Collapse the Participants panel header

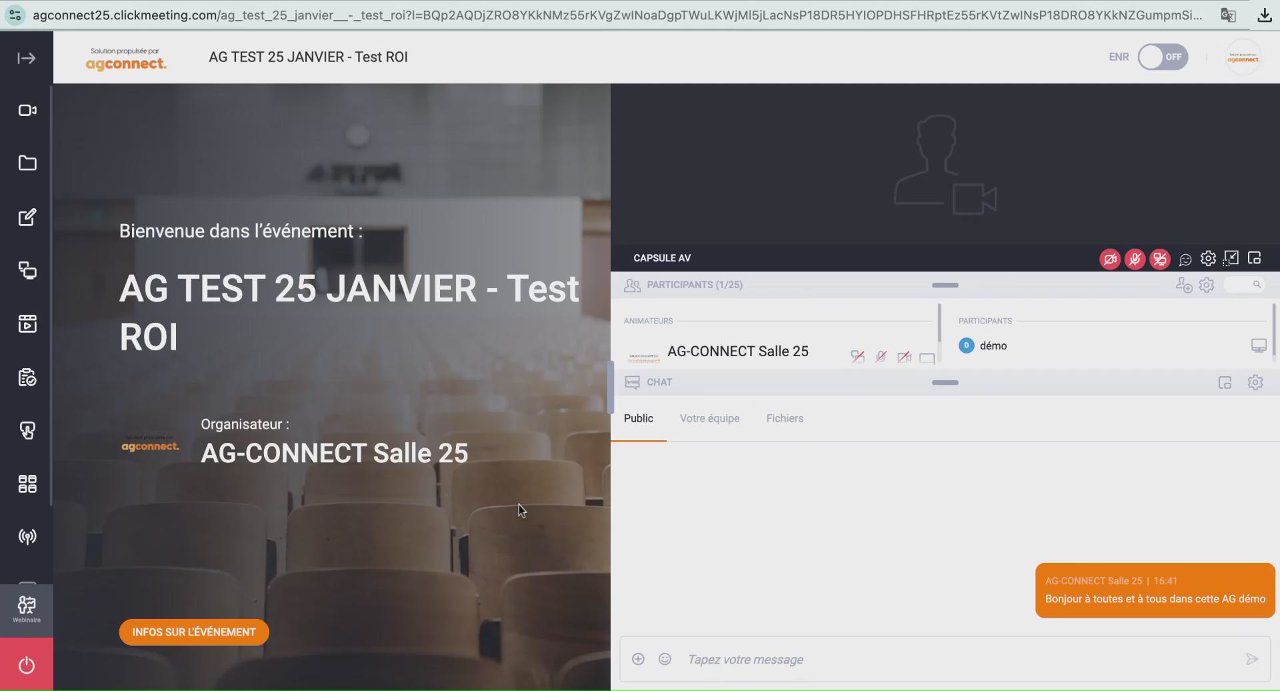[945, 285]
